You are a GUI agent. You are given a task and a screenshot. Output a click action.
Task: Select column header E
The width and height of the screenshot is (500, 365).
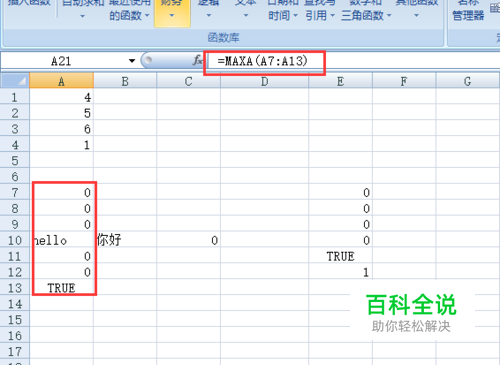pos(340,81)
